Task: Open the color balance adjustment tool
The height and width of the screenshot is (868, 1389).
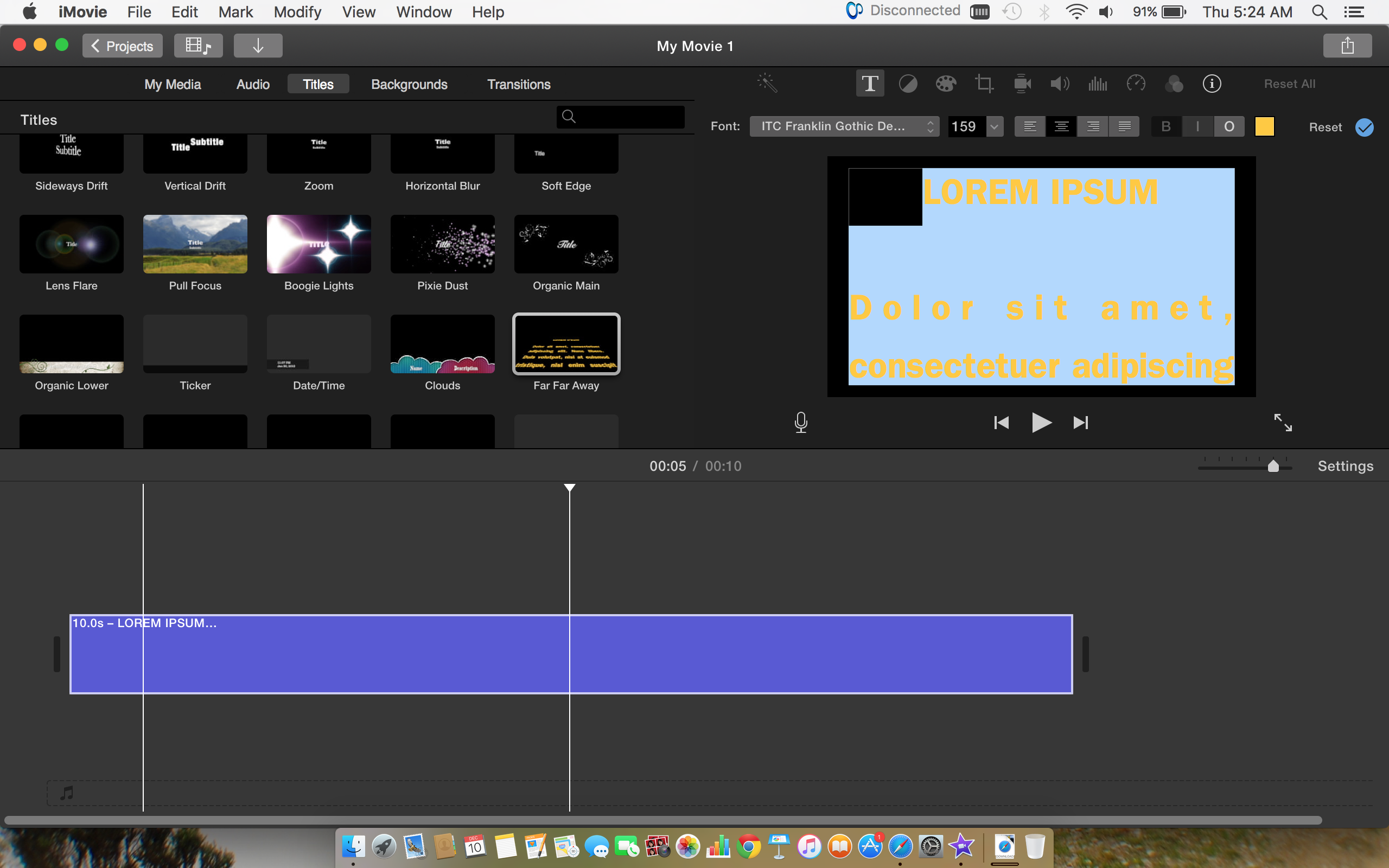Action: point(907,84)
